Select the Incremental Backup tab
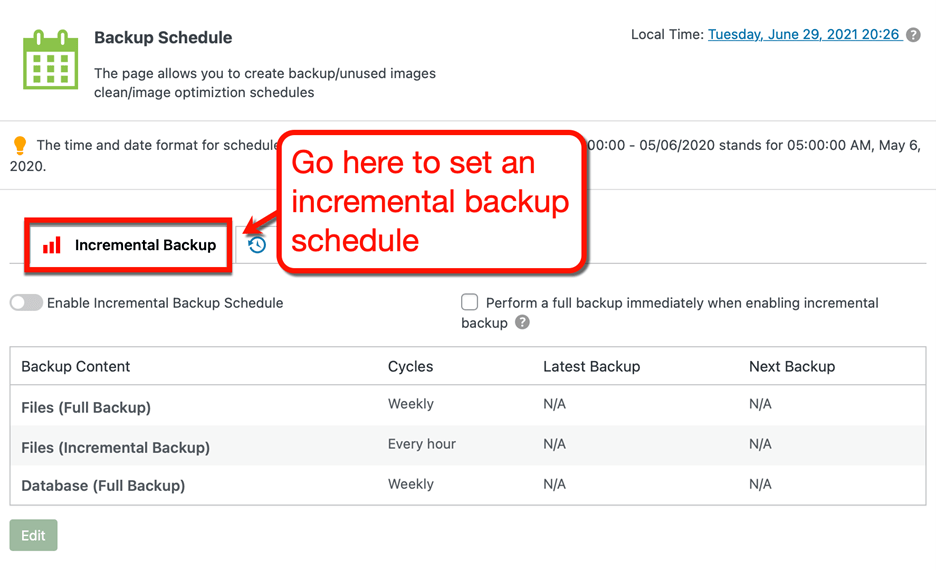The image size is (936, 570). click(x=128, y=245)
